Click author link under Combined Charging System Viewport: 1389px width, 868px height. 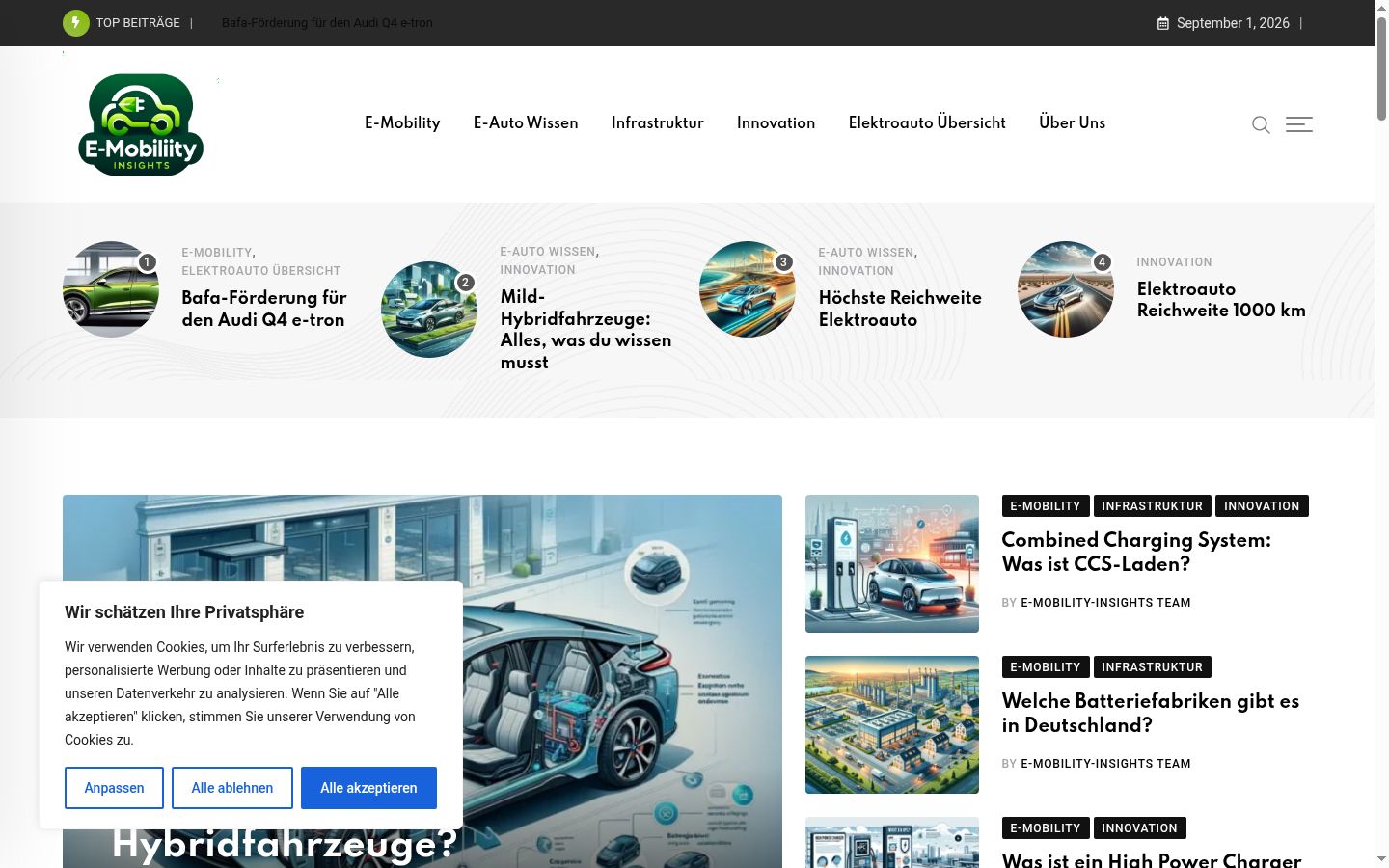[x=1105, y=603]
